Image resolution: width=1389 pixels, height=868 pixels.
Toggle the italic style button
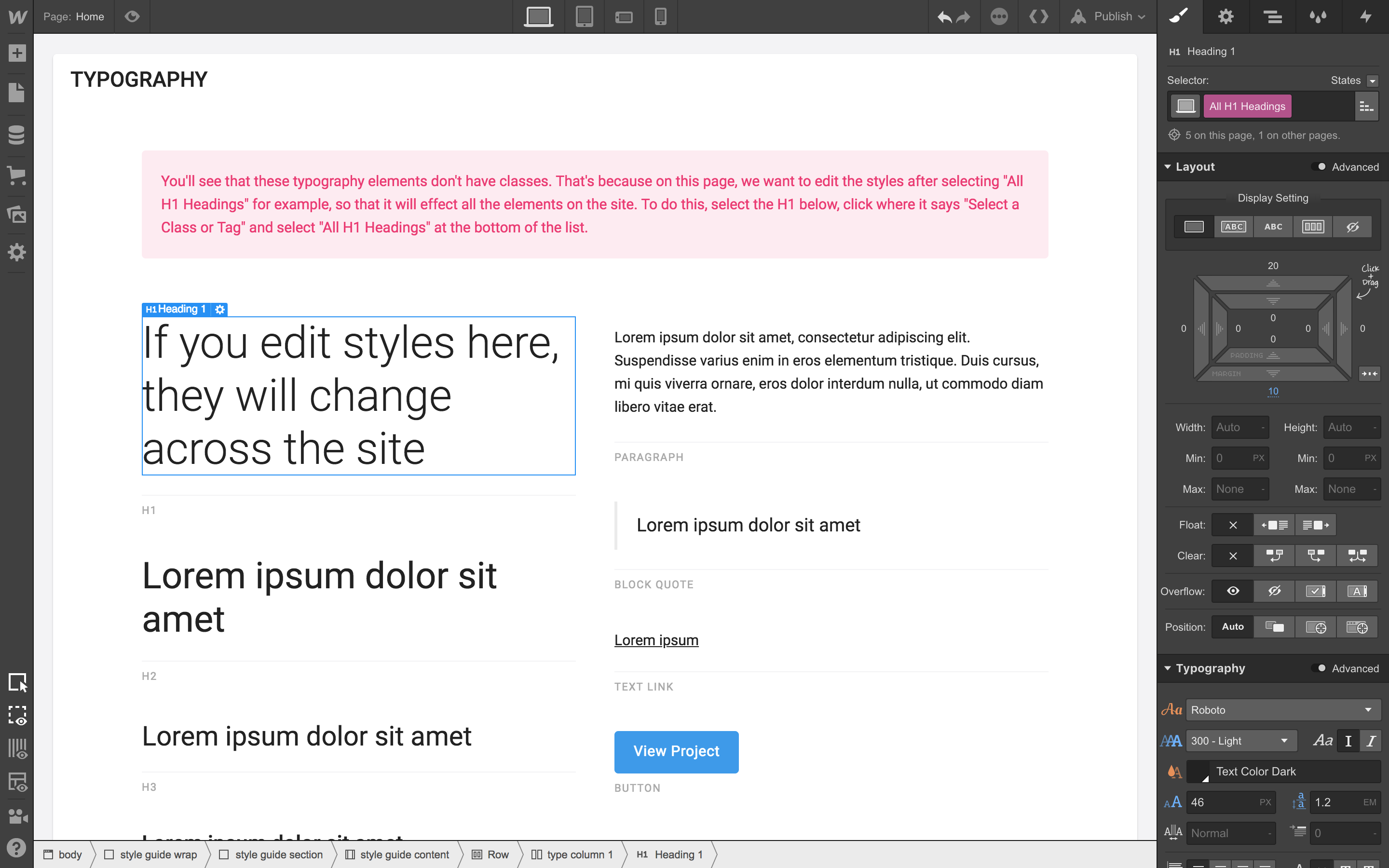click(x=1372, y=740)
